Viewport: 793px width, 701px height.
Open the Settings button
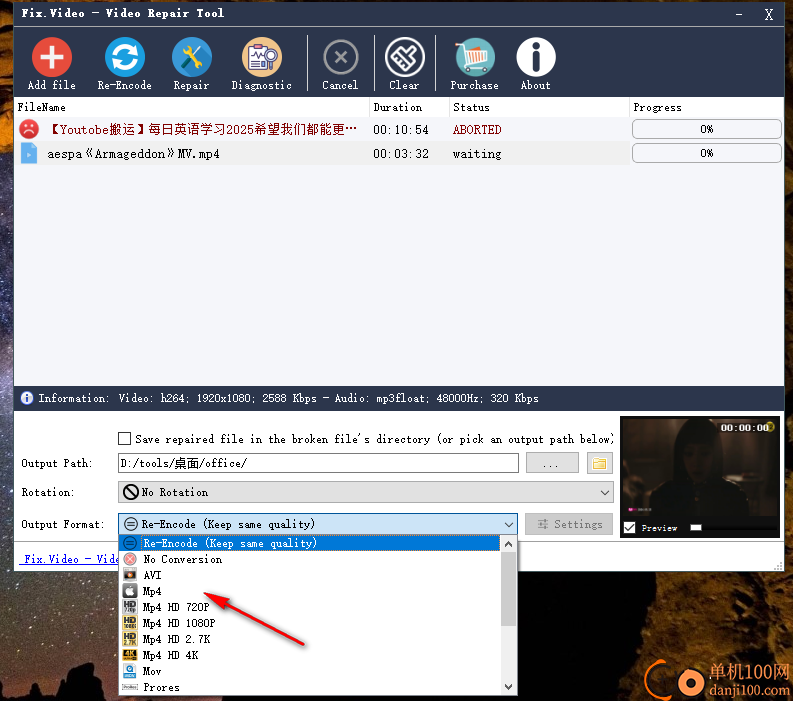pyautogui.click(x=569, y=524)
